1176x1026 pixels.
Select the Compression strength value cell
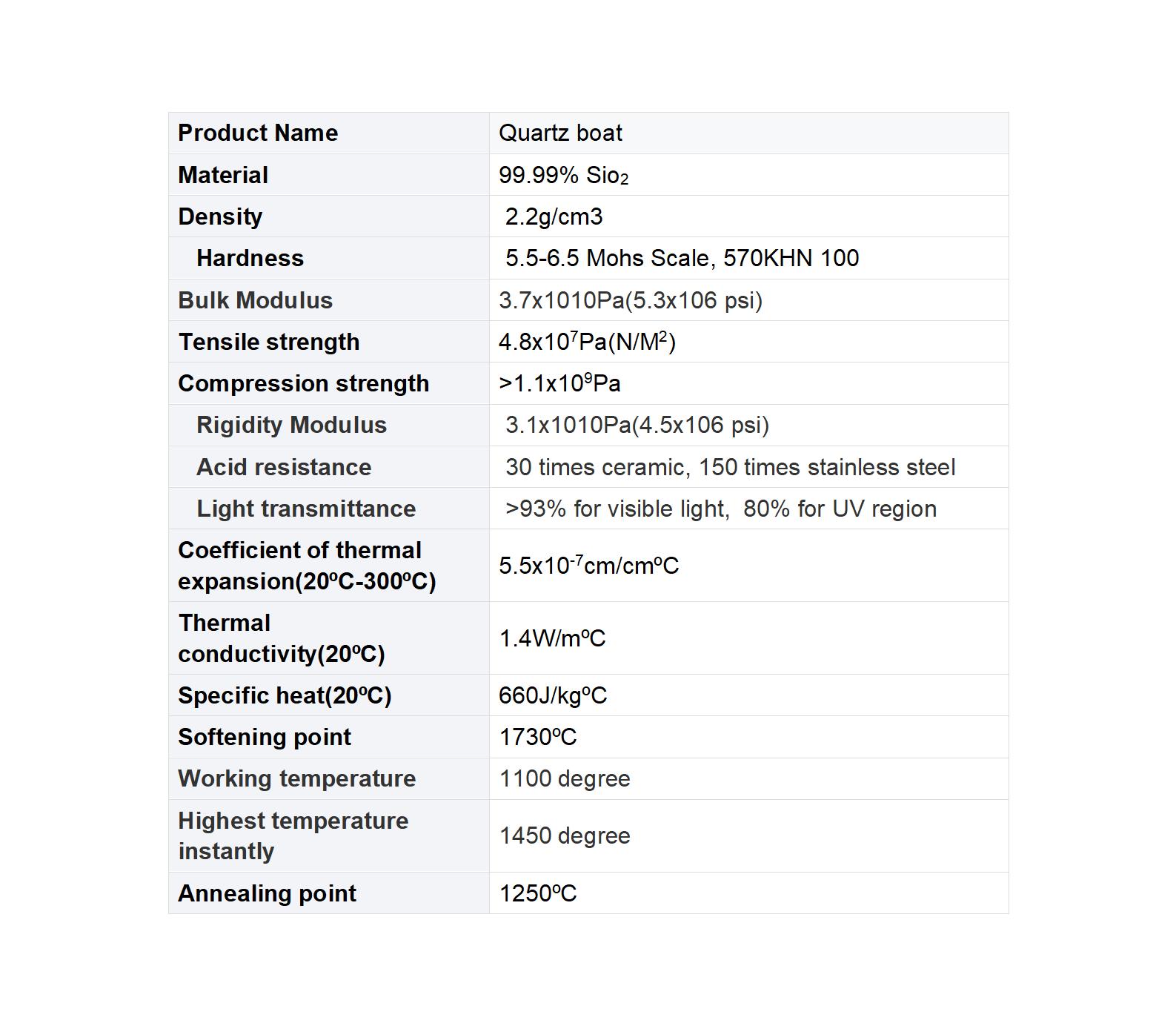tap(748, 383)
